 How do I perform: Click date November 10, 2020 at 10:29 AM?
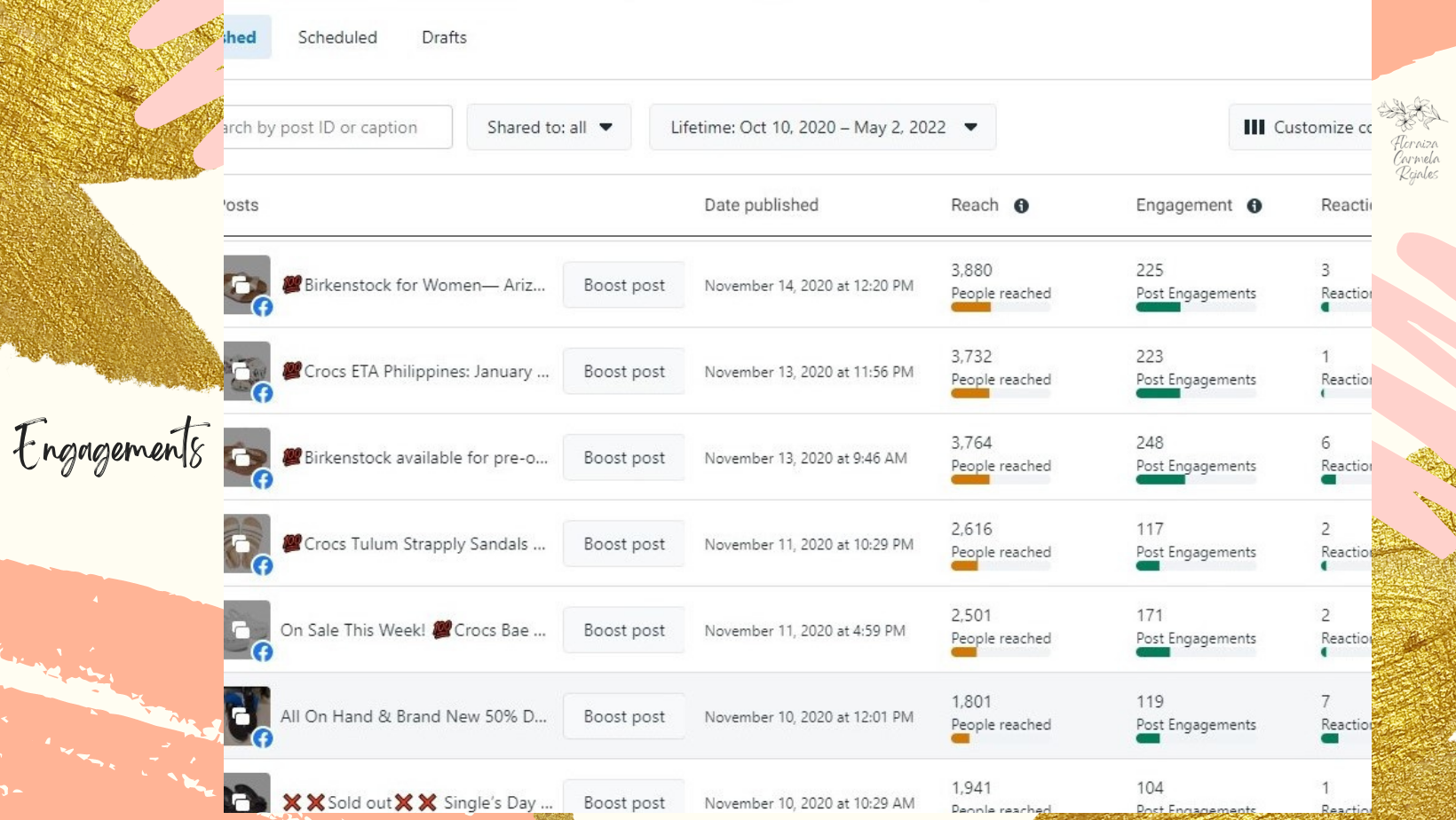pyautogui.click(x=810, y=802)
